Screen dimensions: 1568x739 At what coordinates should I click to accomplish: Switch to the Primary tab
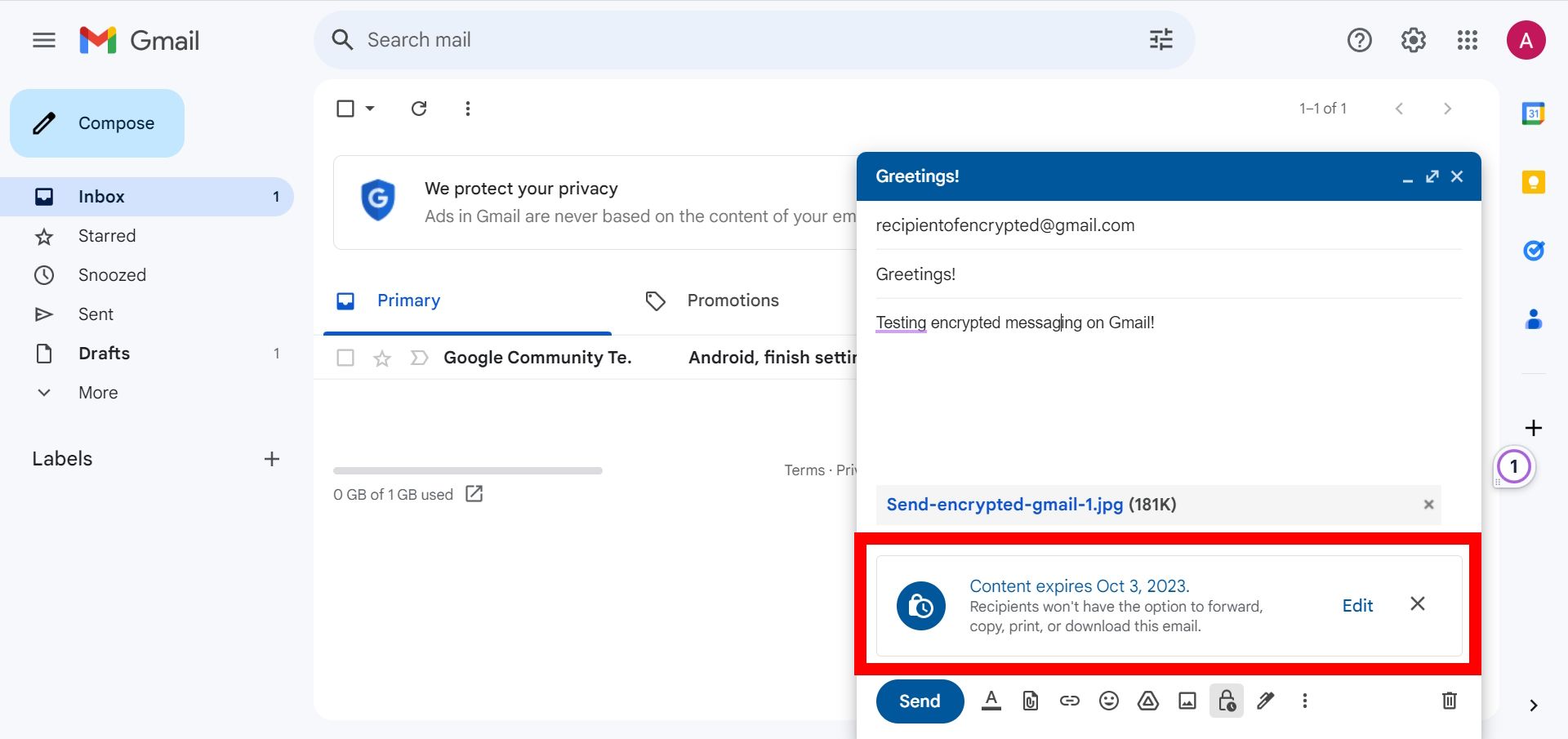click(x=467, y=300)
